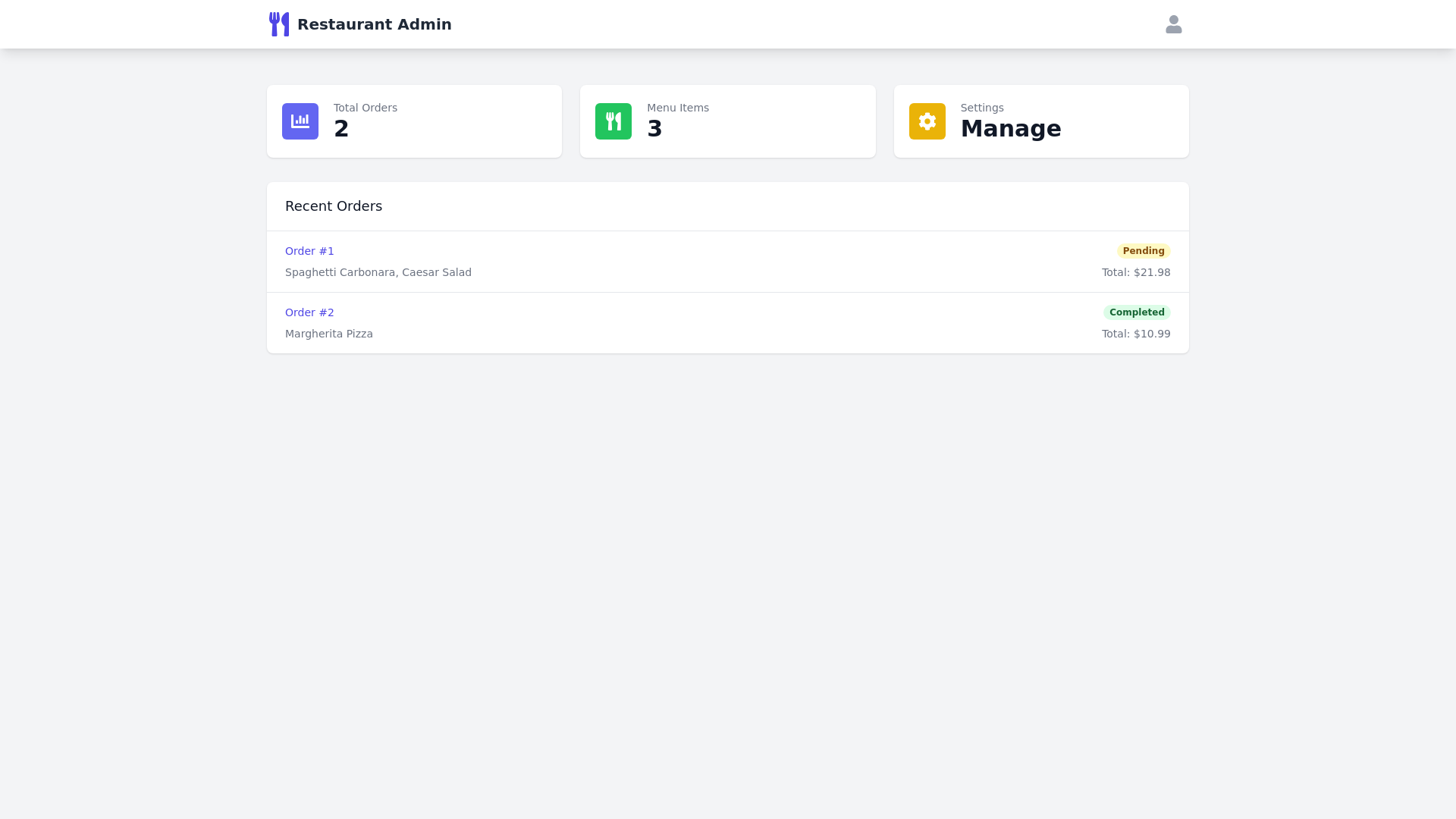Click the Completed status badge on Order #2
The height and width of the screenshot is (819, 1456).
click(x=1137, y=312)
